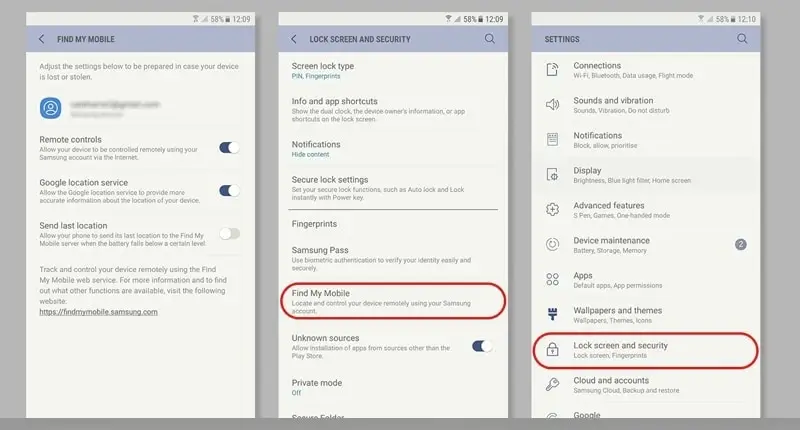800x430 pixels.
Task: Open Wallpapers and themes settings
Action: (645, 314)
